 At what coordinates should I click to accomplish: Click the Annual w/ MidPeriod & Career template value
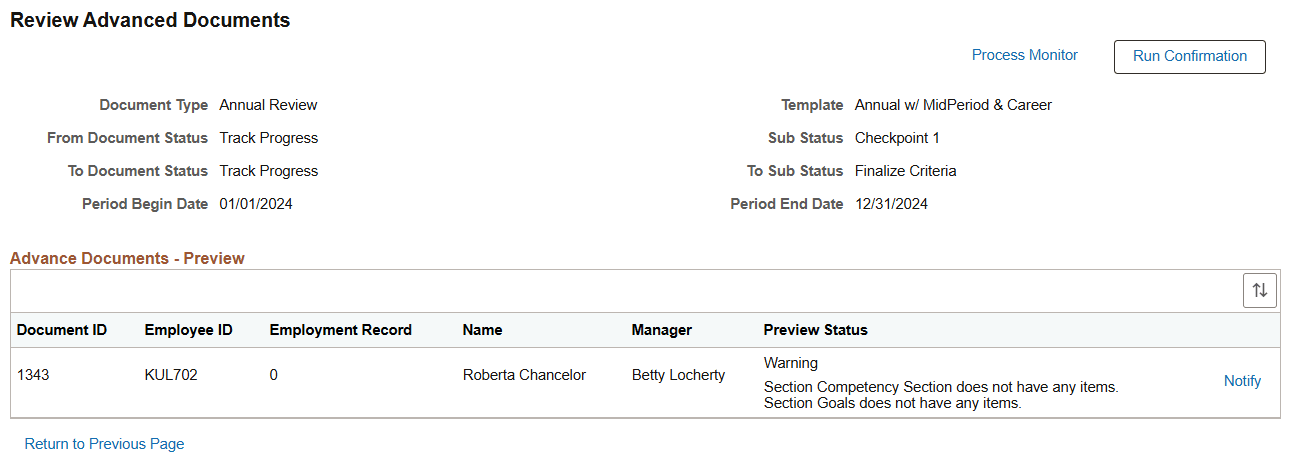[x=952, y=105]
